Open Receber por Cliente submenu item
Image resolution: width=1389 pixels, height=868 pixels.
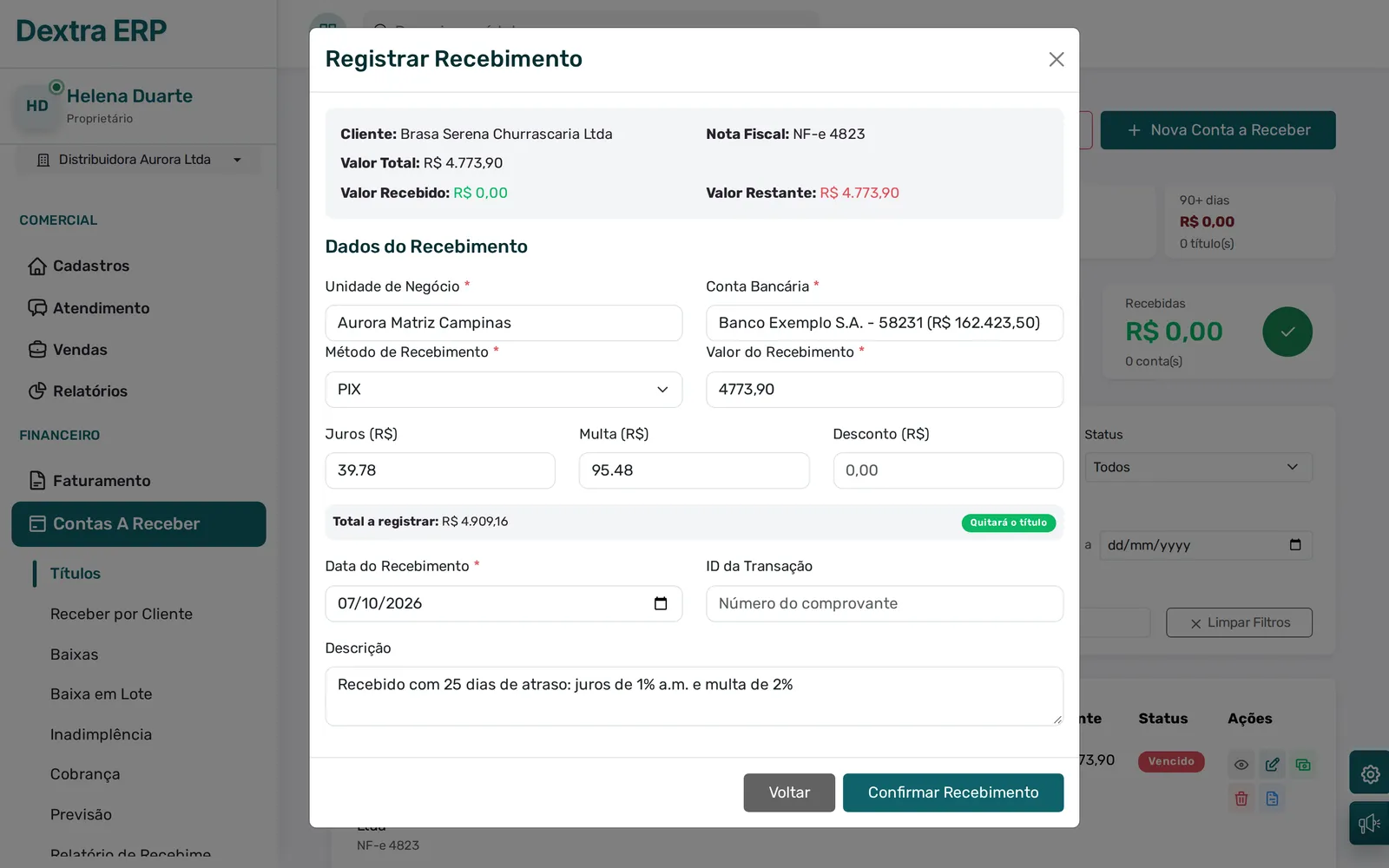click(x=122, y=614)
